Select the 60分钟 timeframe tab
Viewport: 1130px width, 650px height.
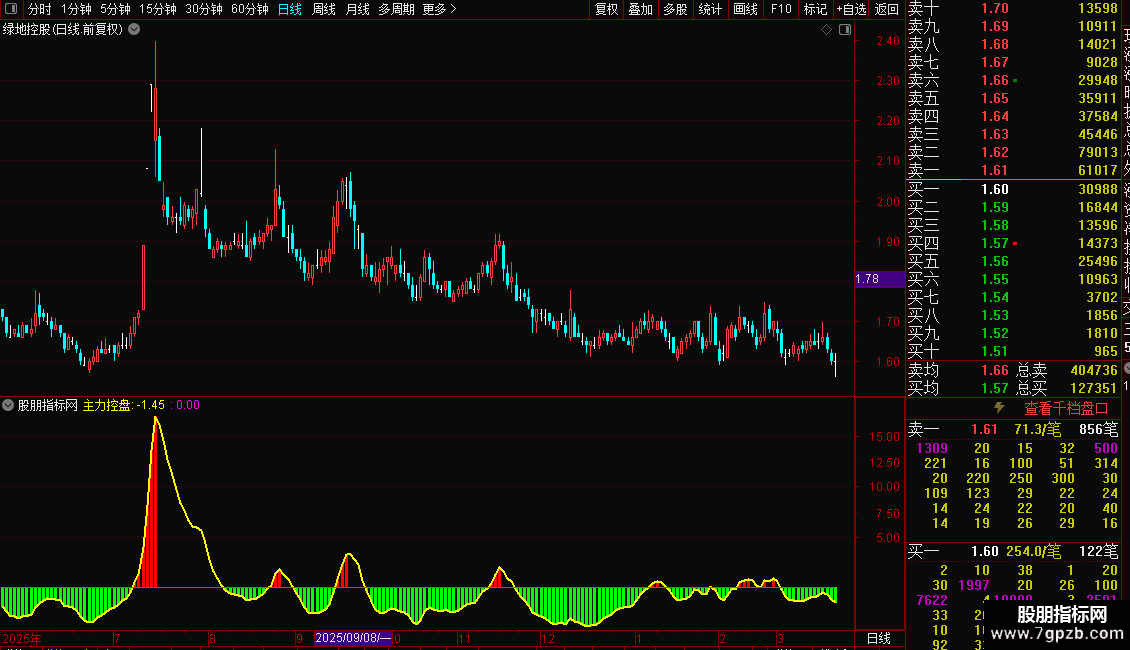pos(249,9)
